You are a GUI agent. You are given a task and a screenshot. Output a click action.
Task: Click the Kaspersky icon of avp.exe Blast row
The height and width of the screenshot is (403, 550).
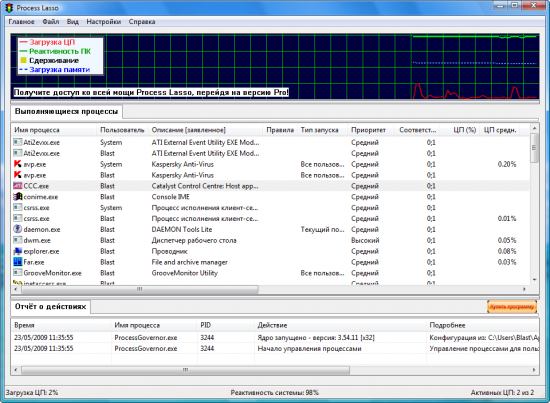(18, 175)
